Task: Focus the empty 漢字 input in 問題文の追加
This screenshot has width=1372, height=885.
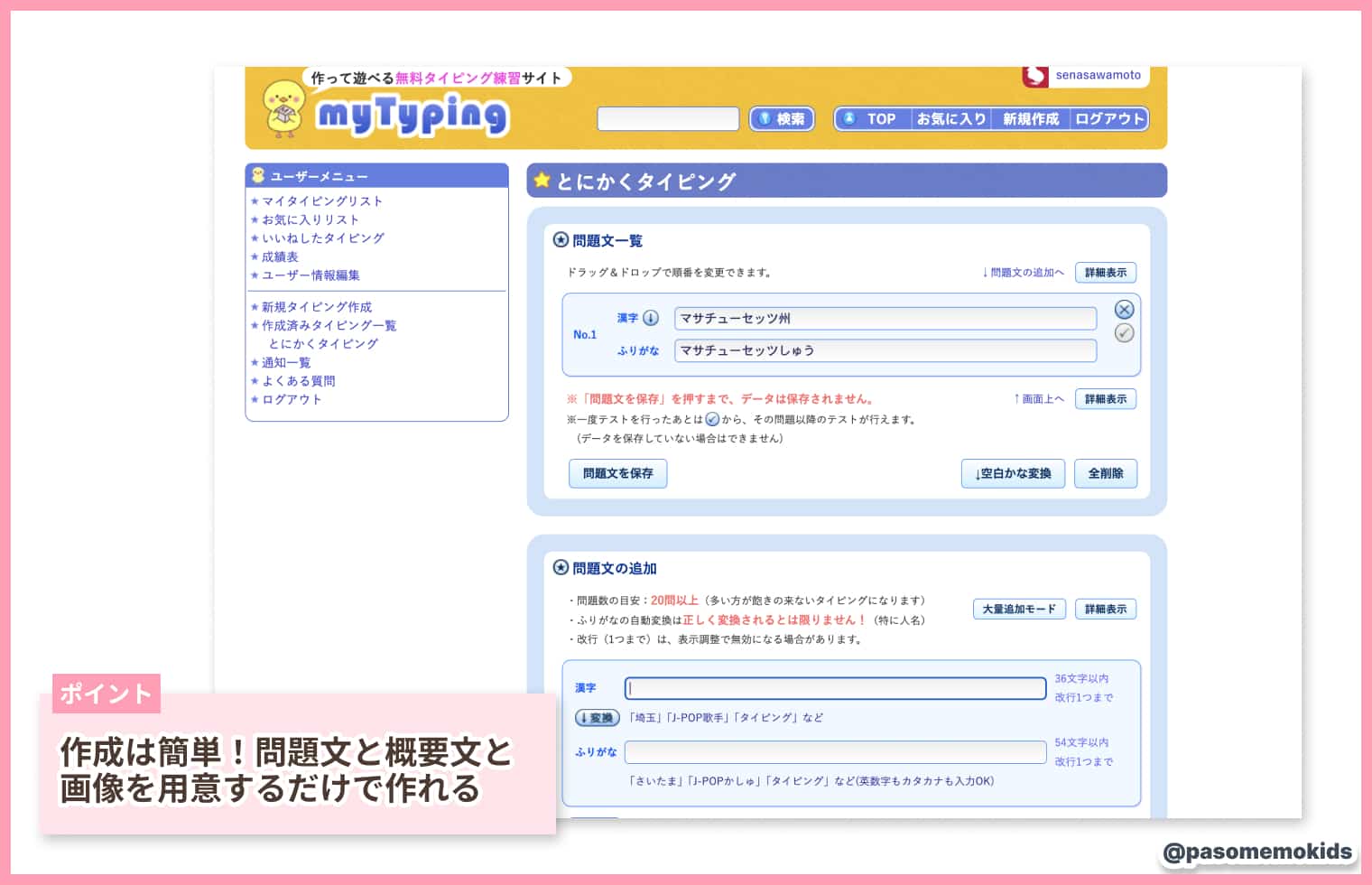Action: [x=836, y=688]
